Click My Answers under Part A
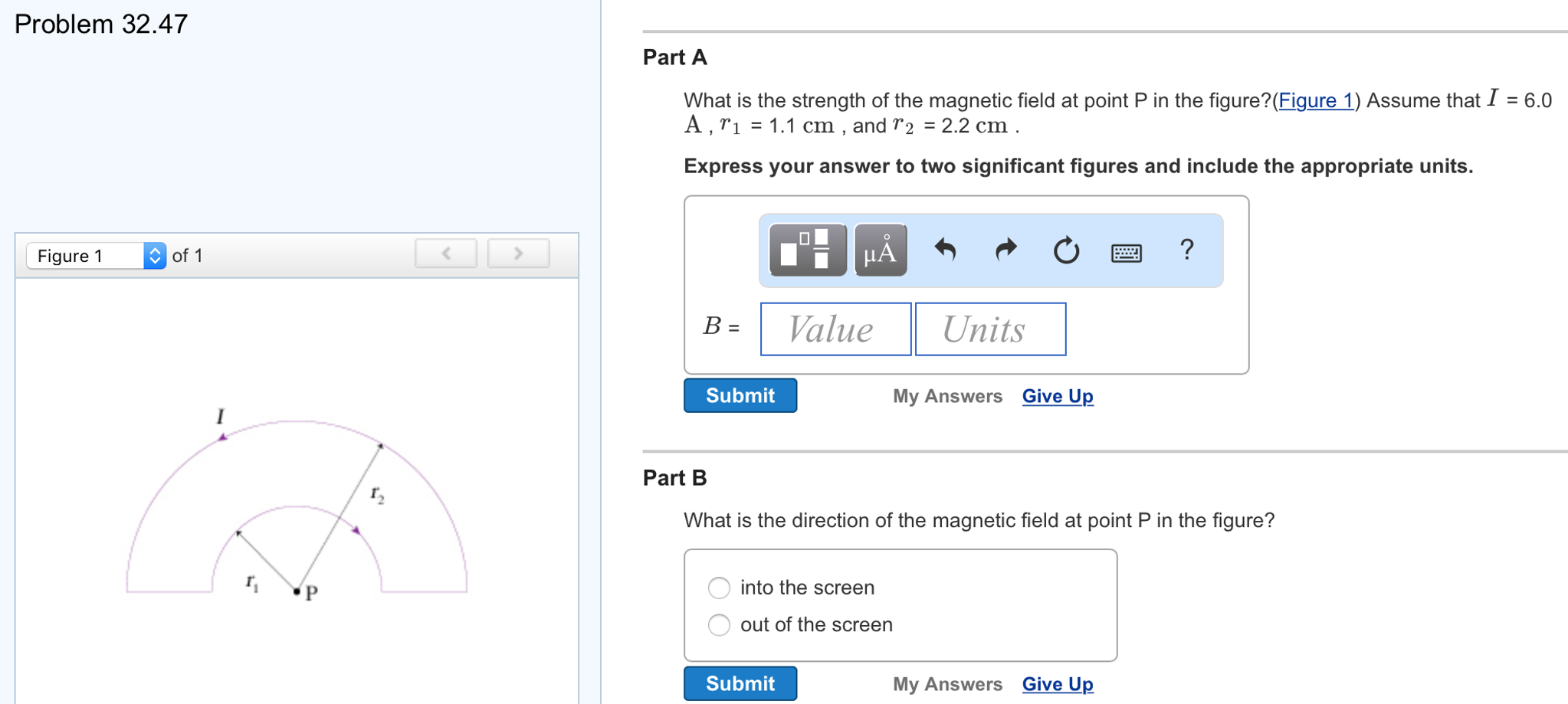This screenshot has width=1568, height=704. pyautogui.click(x=947, y=396)
